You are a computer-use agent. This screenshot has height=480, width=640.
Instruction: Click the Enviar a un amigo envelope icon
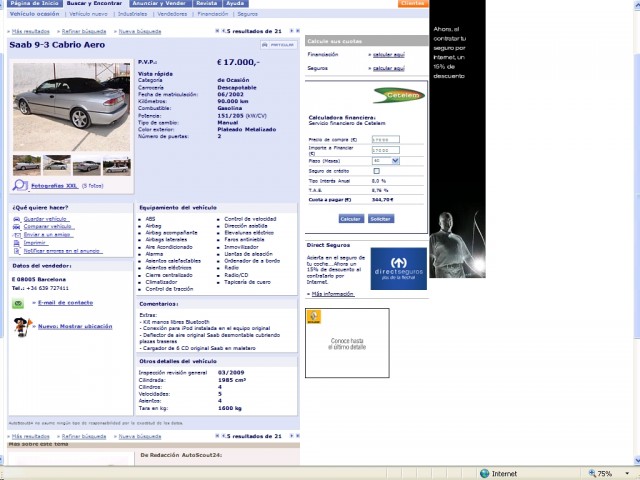point(17,235)
